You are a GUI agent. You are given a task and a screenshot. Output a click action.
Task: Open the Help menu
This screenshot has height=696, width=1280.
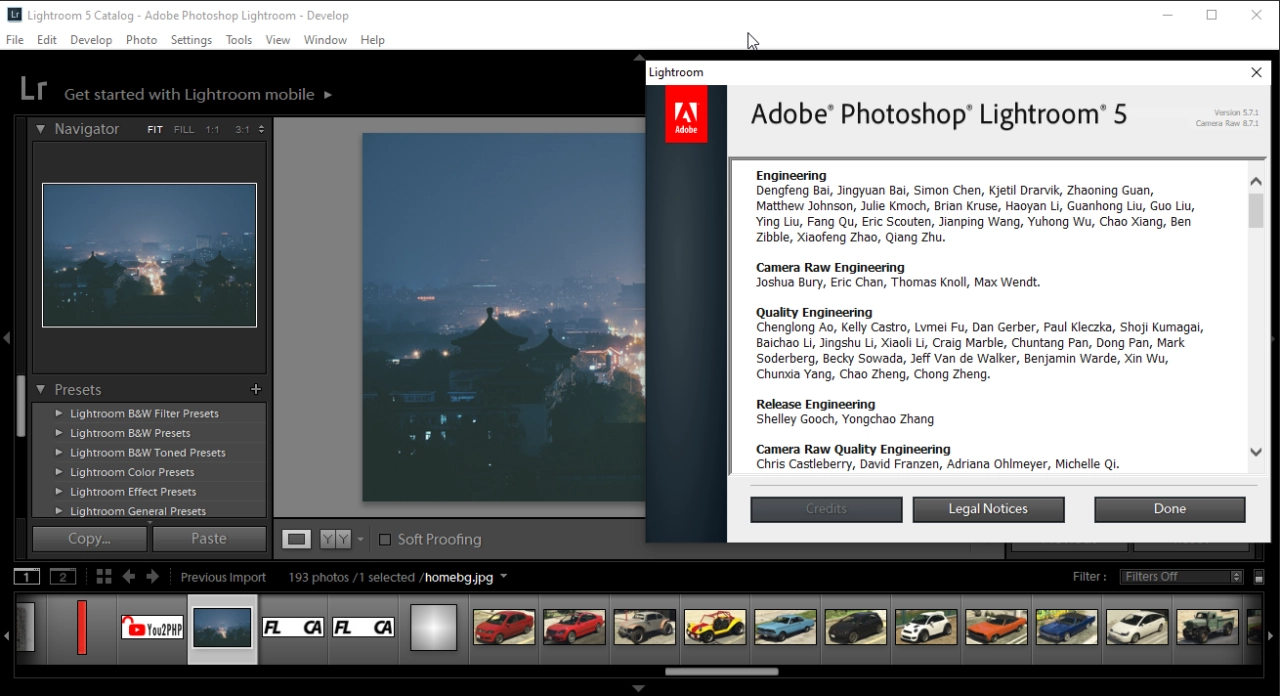pyautogui.click(x=372, y=40)
